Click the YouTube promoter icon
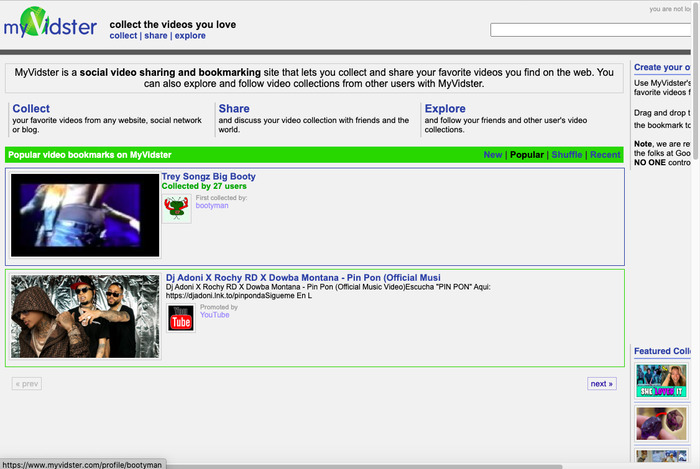Screen dimensions: 700x469 [181, 318]
